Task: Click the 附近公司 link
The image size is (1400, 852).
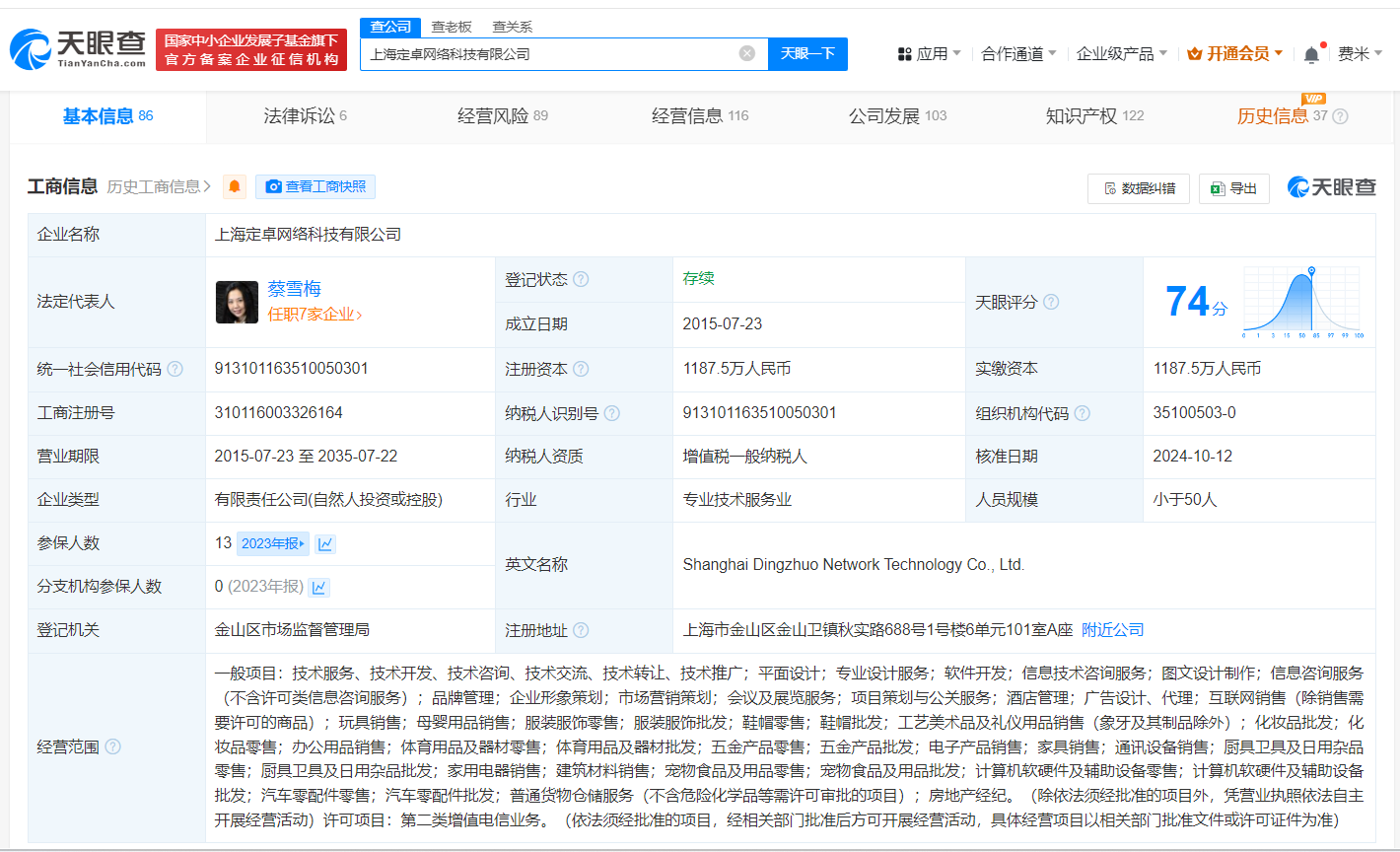Action: [1112, 628]
